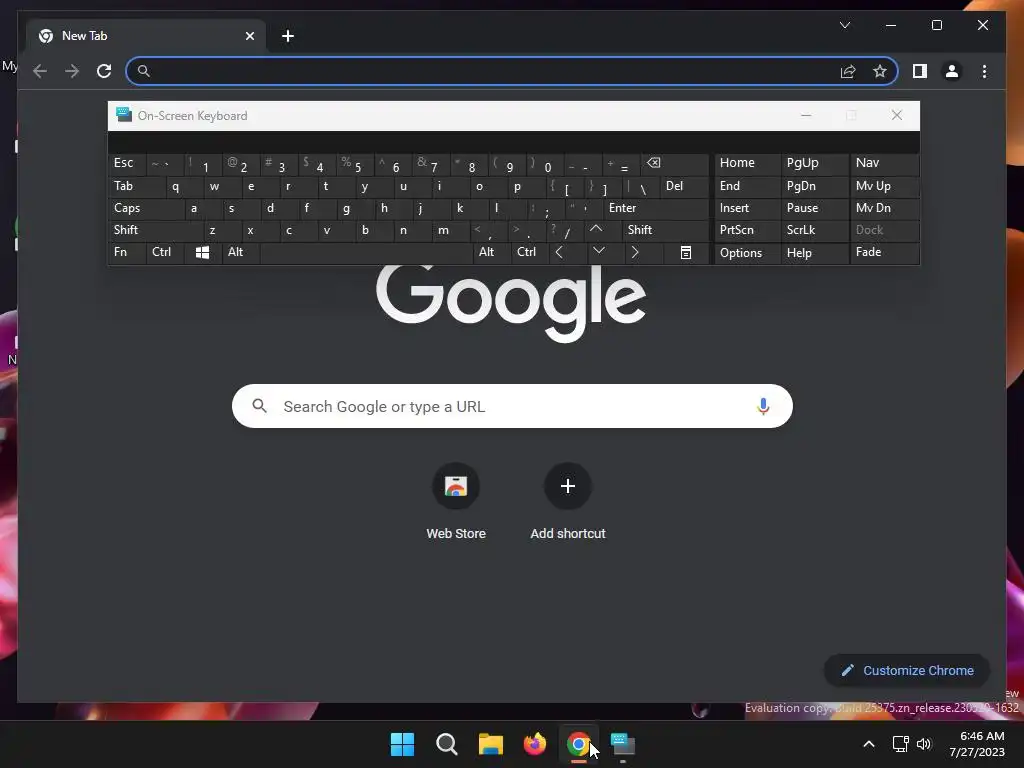Tap the Tab key
Viewport: 1024px width, 768px height.
tap(136, 186)
